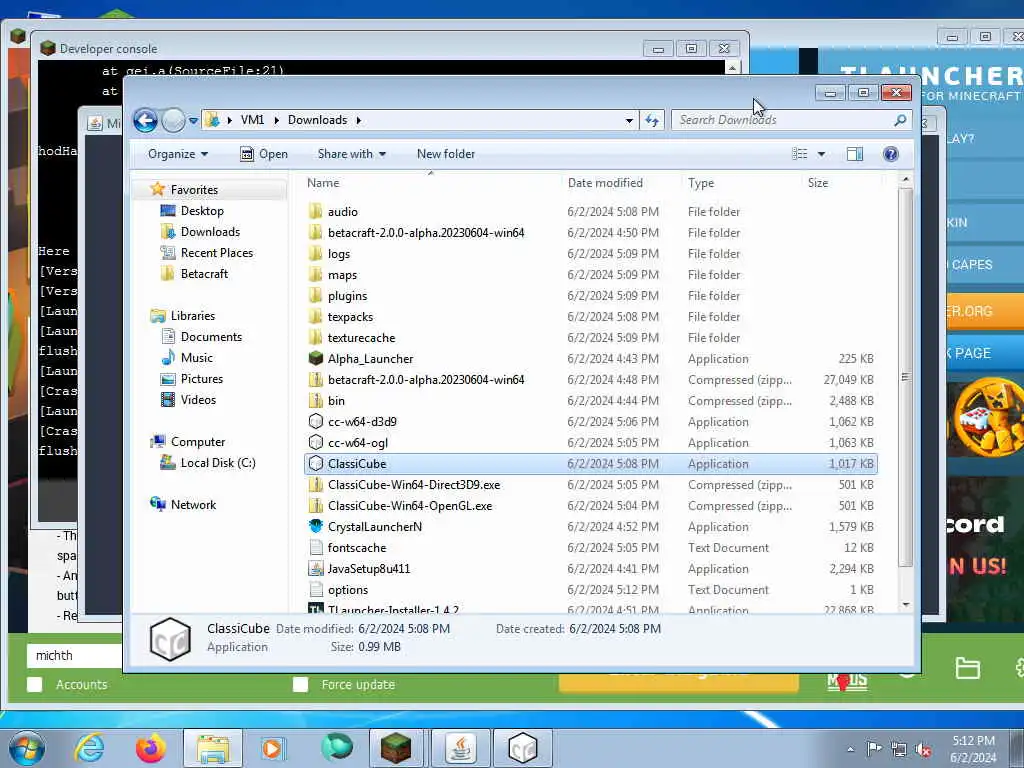
Task: Click the Forward navigation arrow in Explorer
Action: [173, 120]
